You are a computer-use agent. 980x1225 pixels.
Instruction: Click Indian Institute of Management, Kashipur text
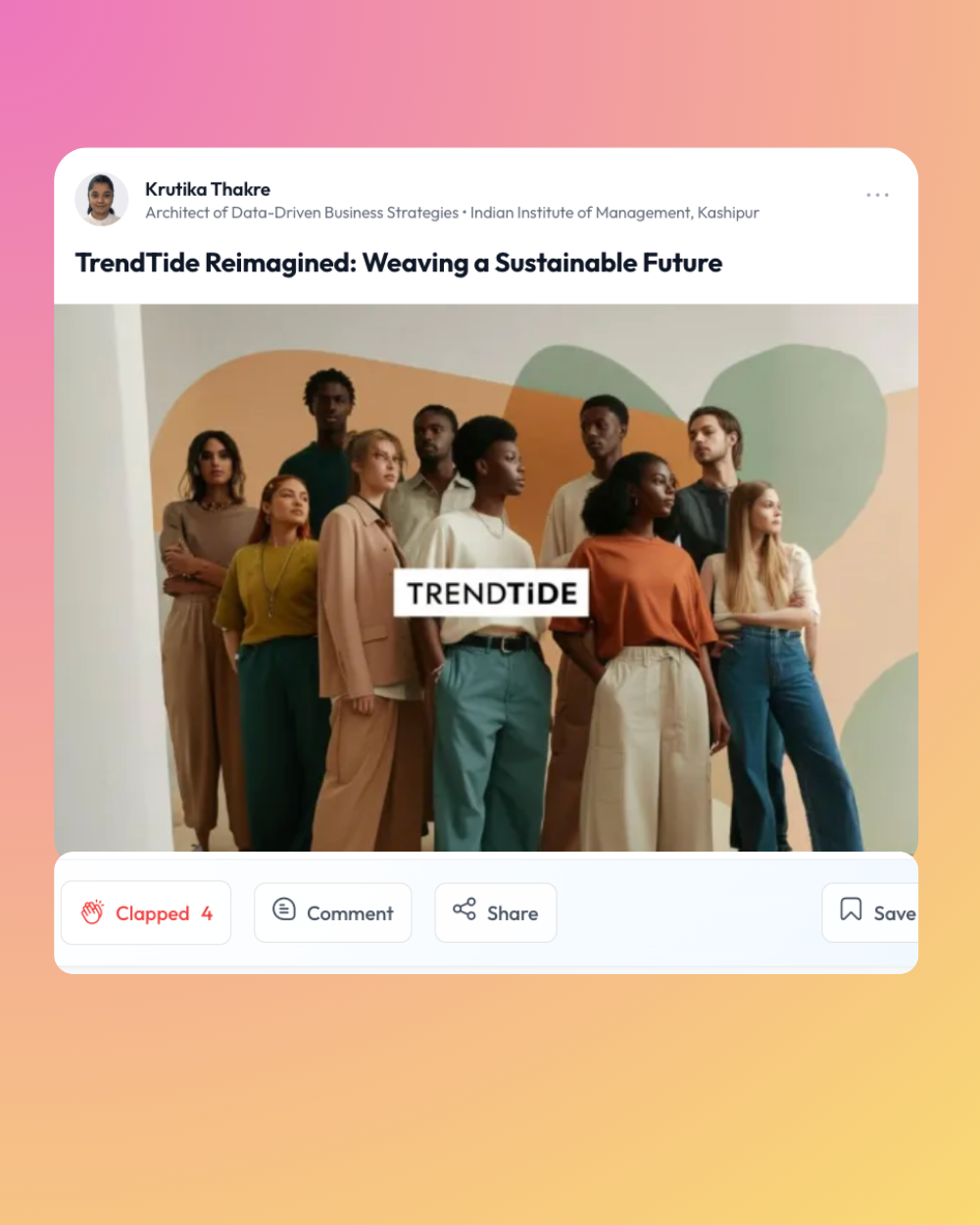pos(614,213)
